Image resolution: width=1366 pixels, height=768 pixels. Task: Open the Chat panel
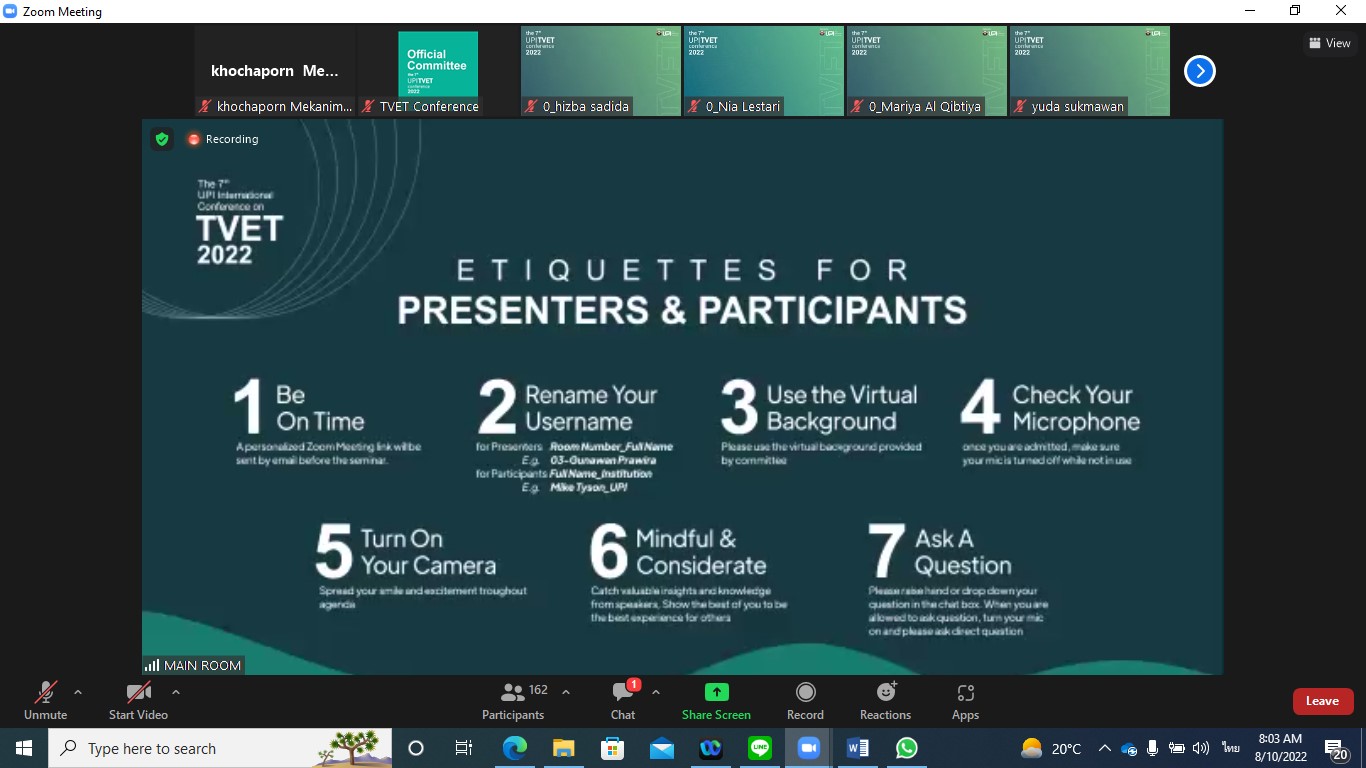[624, 701]
